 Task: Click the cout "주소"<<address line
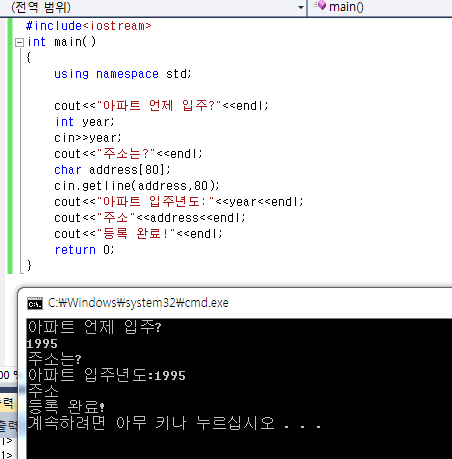(150, 218)
